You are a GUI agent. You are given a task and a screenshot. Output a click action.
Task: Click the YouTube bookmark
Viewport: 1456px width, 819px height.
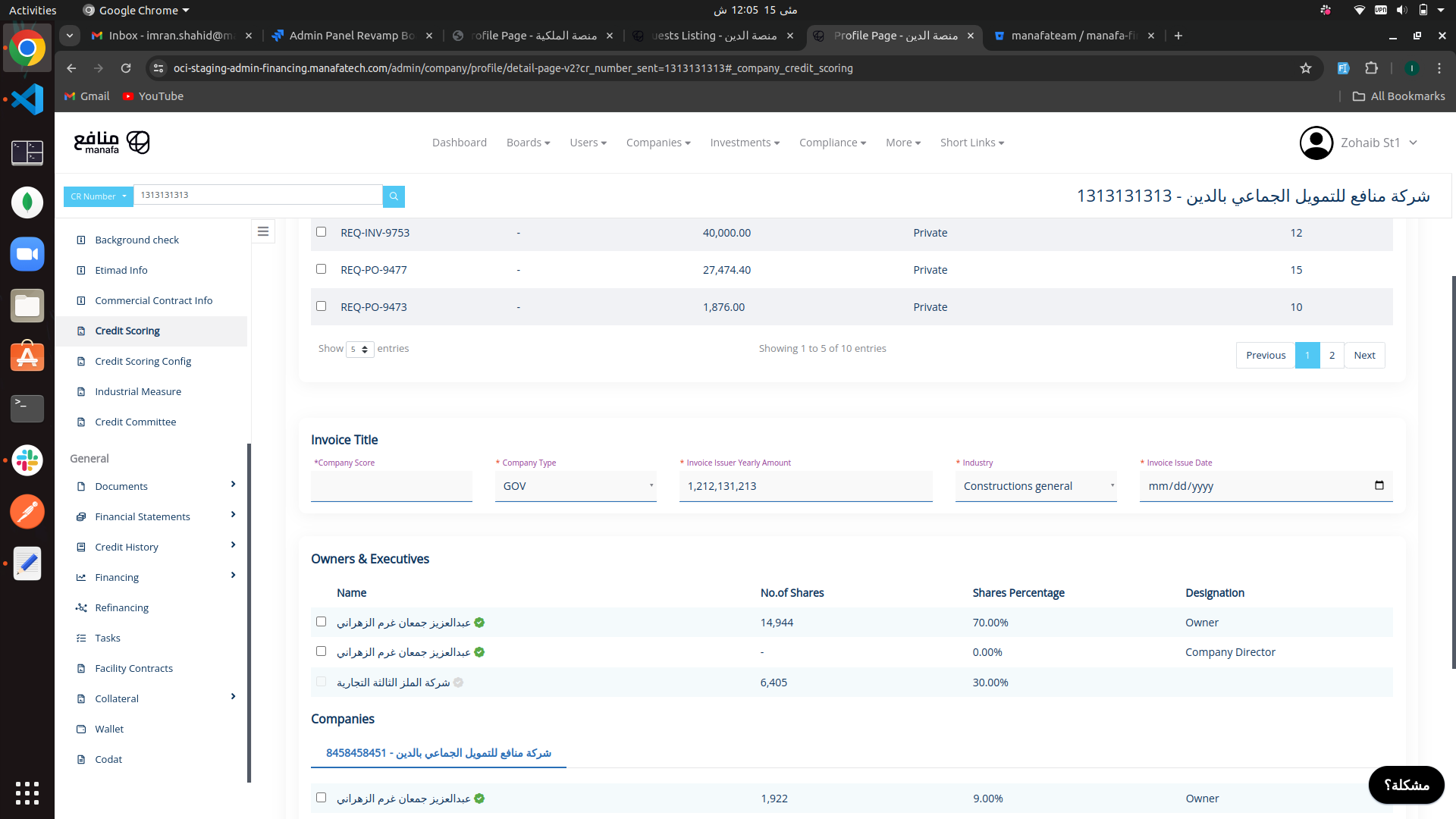(153, 96)
